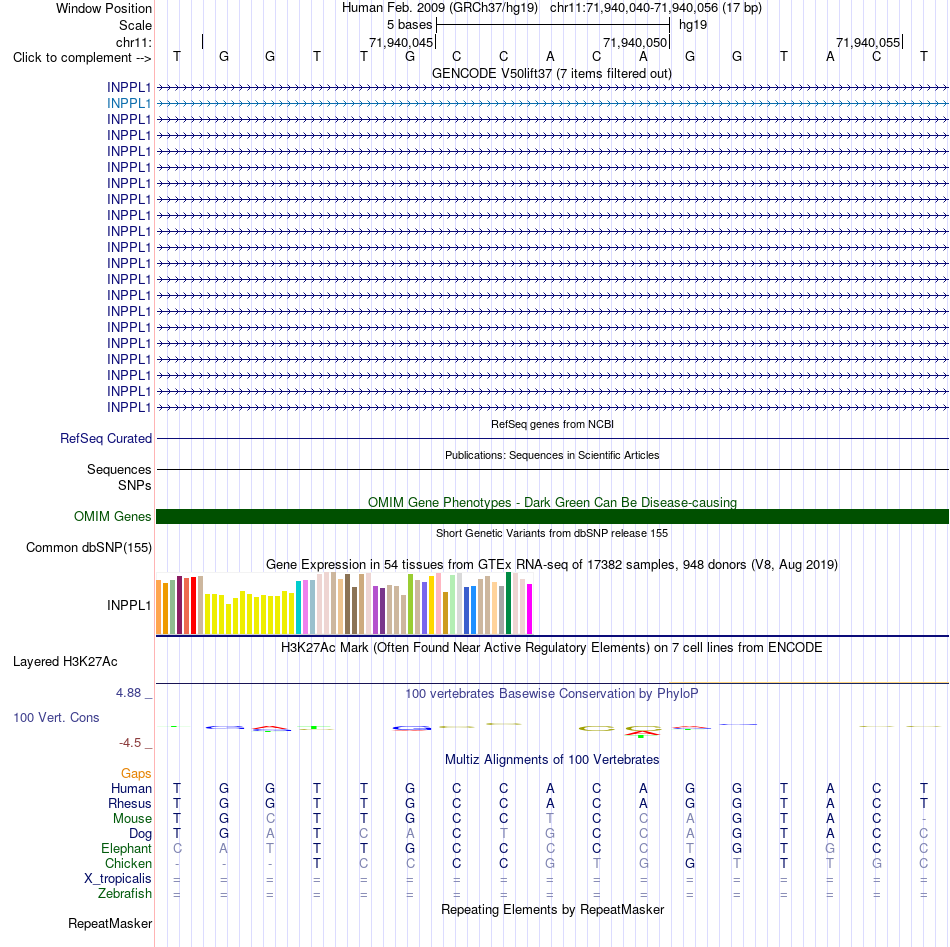Screen dimensions: 950x947
Task: Select the Zebrafish alignment row label
Action: (x=125, y=893)
